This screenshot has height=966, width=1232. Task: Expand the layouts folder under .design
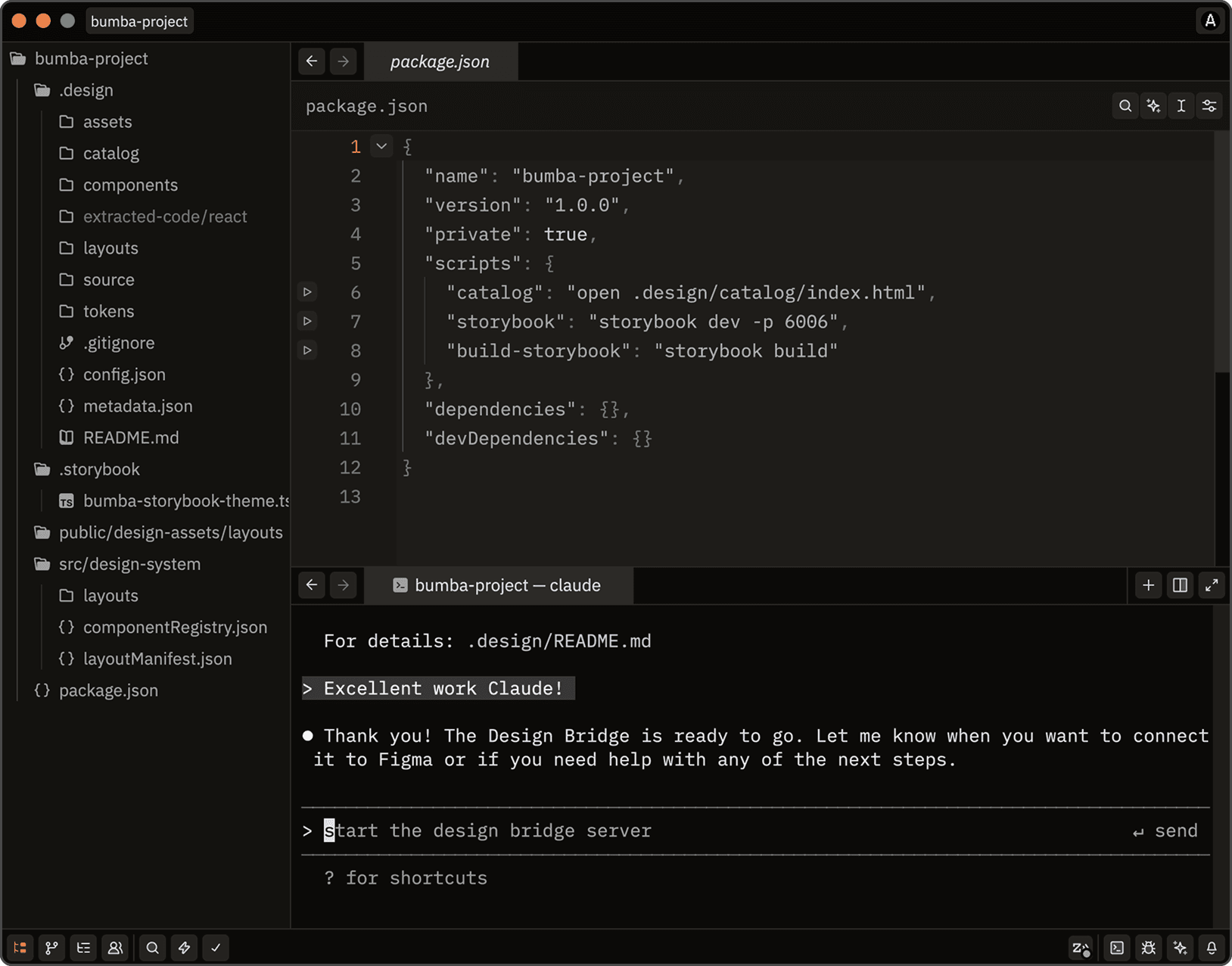[98, 248]
